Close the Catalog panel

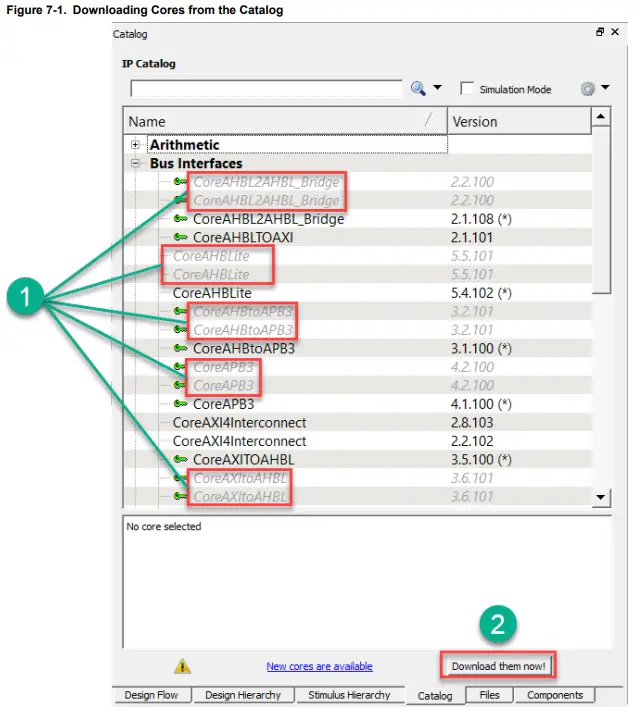tap(615, 32)
